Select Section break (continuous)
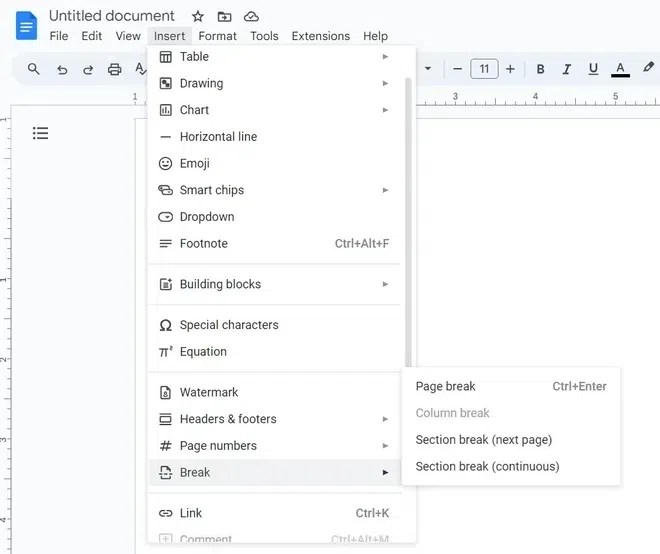This screenshot has width=660, height=554. pyautogui.click(x=511, y=466)
